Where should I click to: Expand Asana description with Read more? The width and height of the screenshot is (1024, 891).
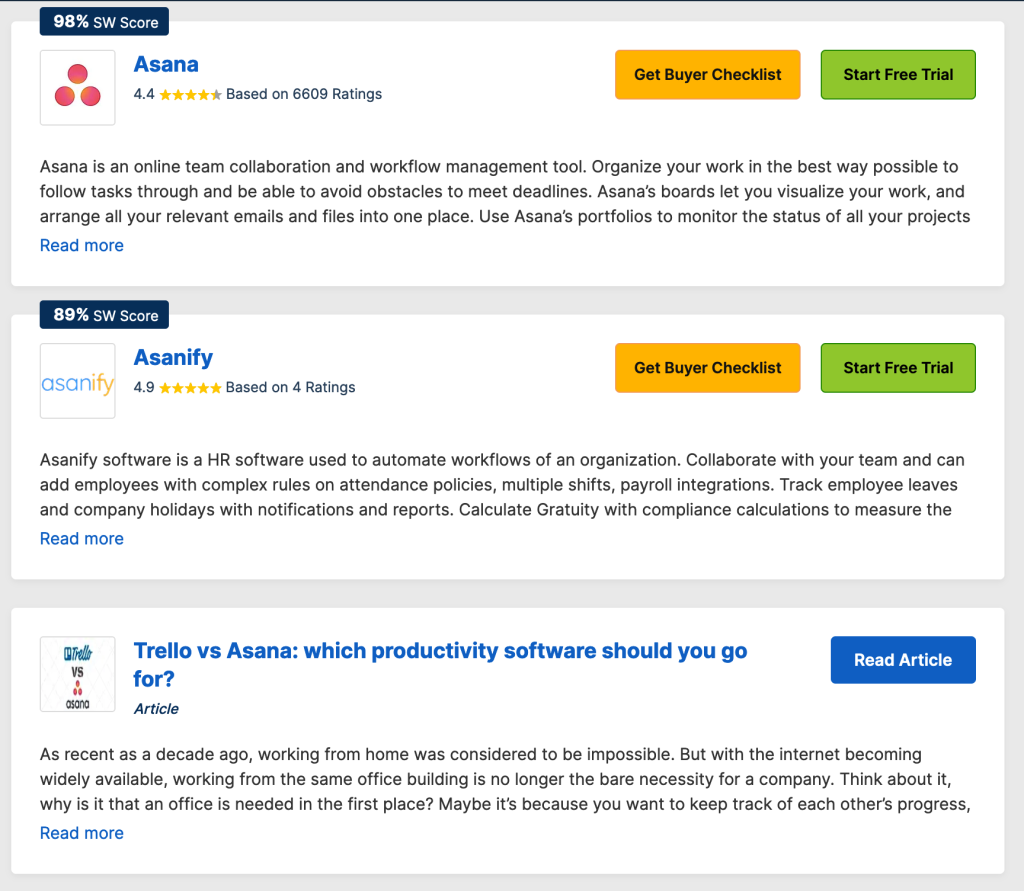tap(82, 246)
